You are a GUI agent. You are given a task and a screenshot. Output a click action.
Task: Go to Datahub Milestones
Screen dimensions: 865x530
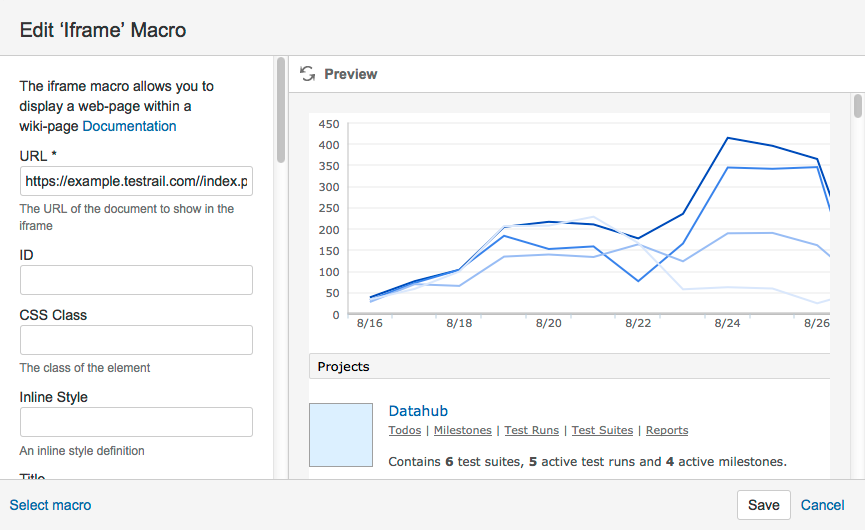click(462, 430)
